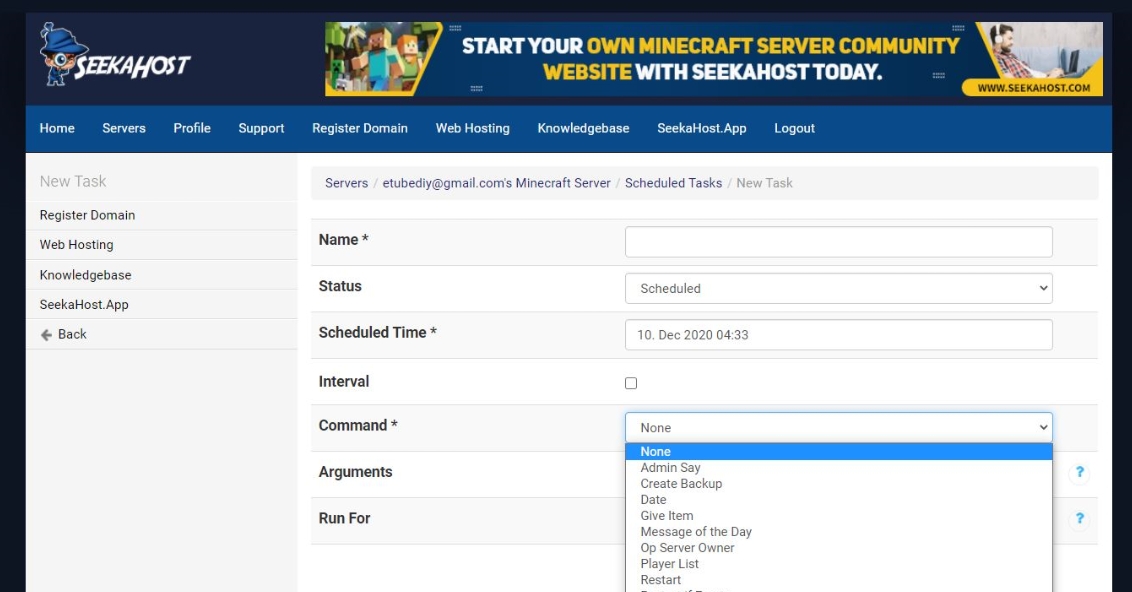Open Web Hosting in navigation bar

pos(472,129)
